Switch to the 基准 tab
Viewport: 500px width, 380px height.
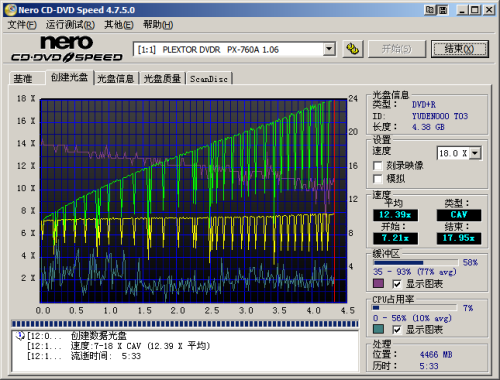point(27,79)
